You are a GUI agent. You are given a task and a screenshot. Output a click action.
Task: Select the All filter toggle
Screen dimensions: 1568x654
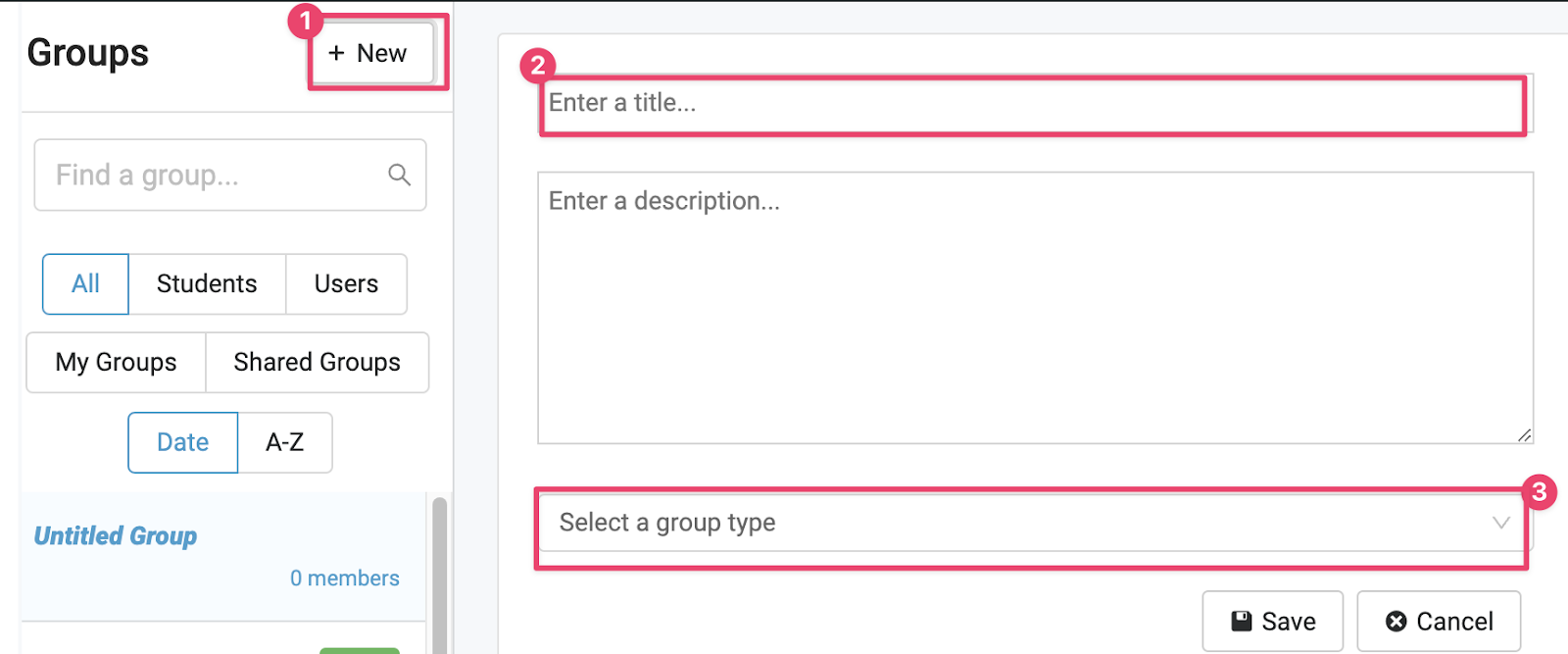point(85,284)
